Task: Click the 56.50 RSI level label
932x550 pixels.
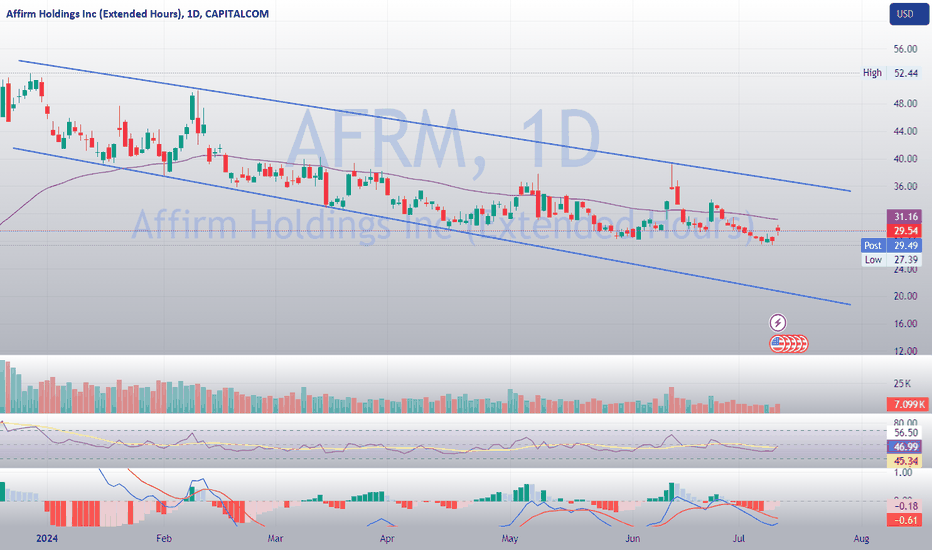Action: [905, 433]
